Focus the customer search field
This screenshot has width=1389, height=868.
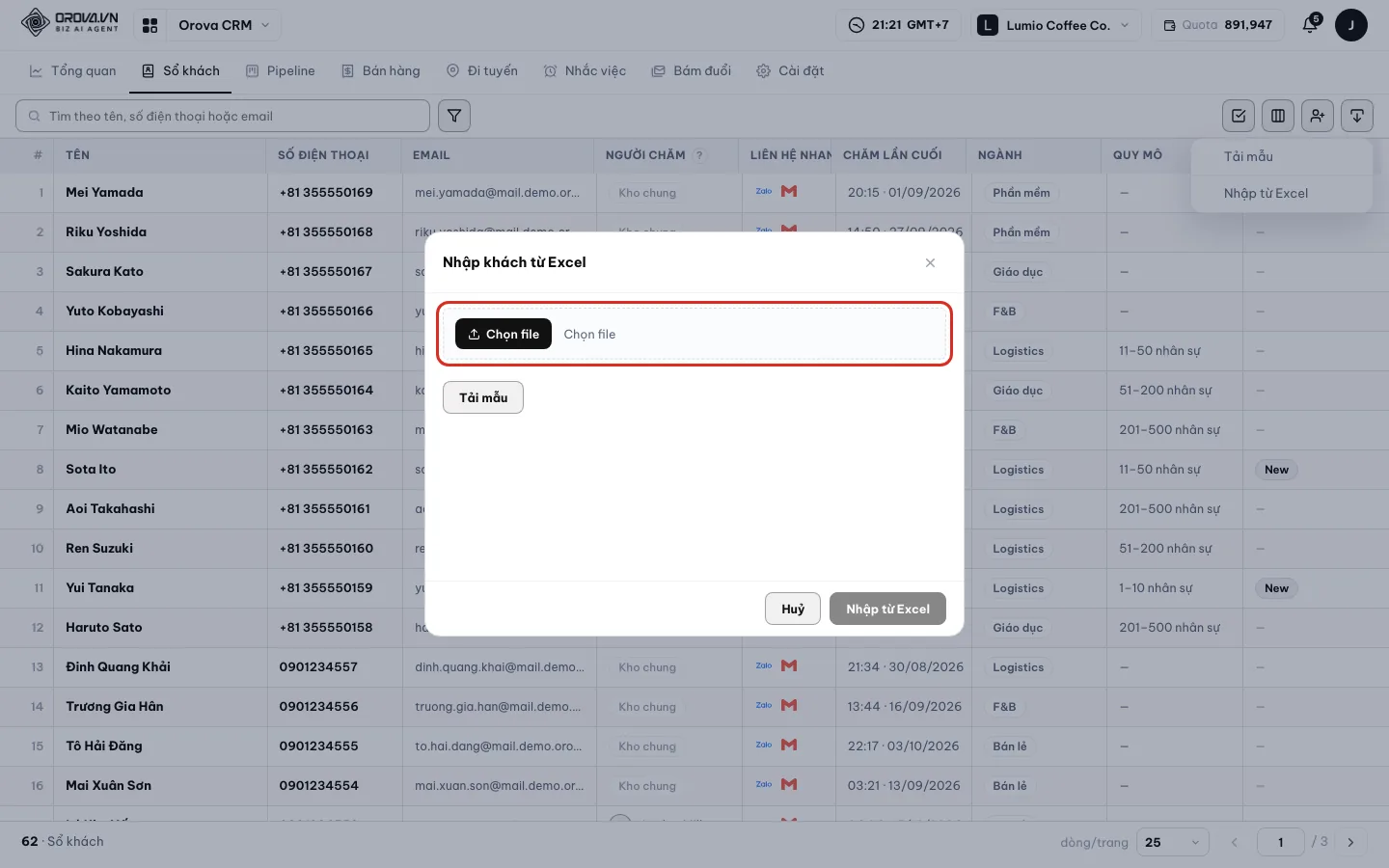[223, 116]
